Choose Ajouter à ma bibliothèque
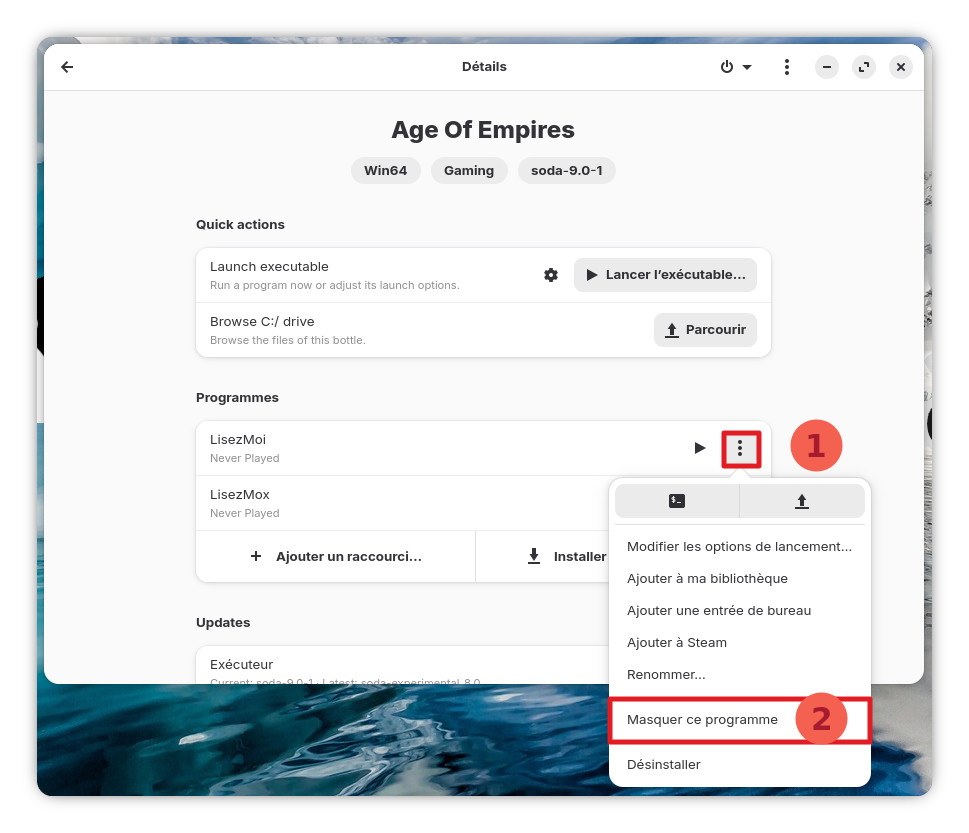The image size is (969, 833). click(x=707, y=579)
